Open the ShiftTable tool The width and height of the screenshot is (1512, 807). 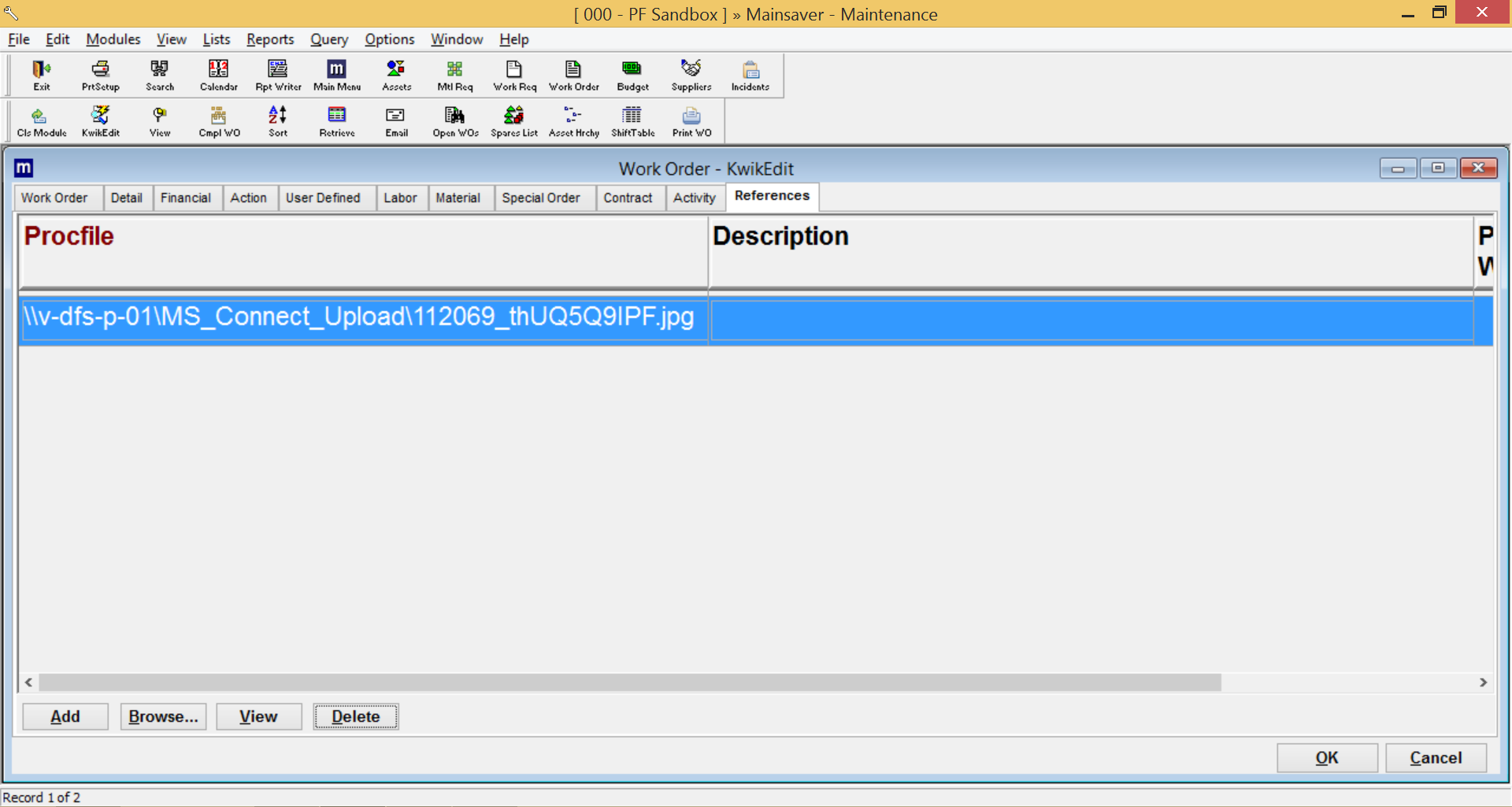(x=632, y=121)
